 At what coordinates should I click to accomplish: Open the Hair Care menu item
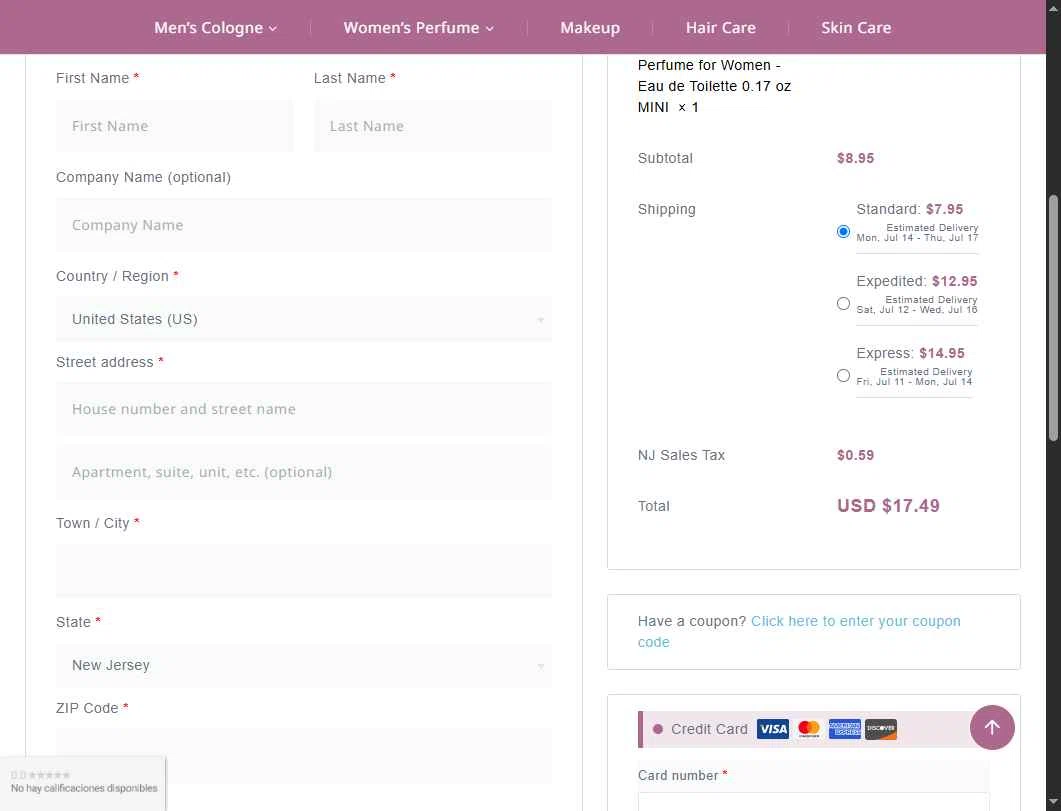point(720,28)
